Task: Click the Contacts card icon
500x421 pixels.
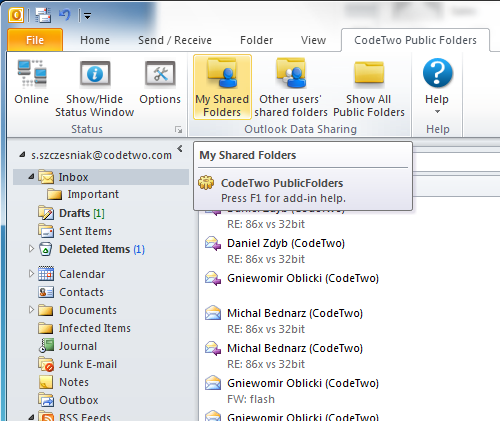Action: 46,292
